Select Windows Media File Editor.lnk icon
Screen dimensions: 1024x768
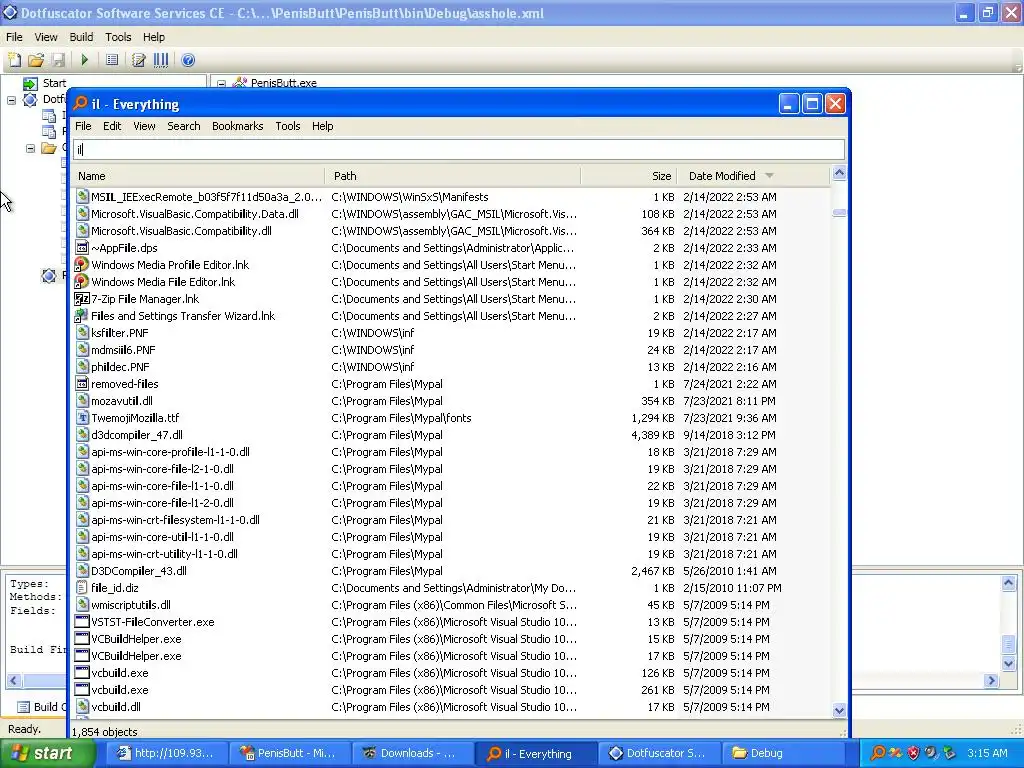[82, 282]
